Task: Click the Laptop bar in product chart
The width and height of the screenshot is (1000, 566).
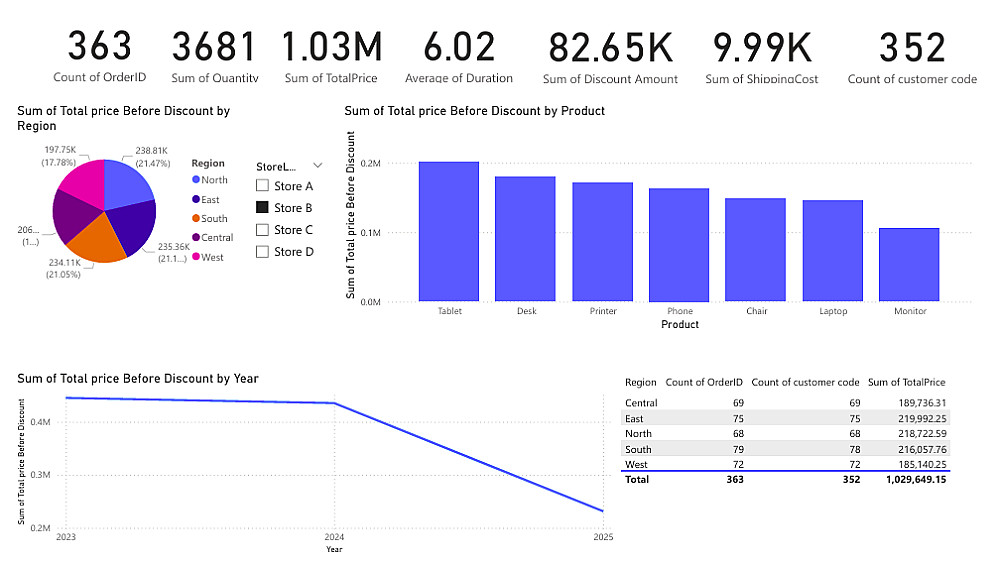Action: point(833,251)
